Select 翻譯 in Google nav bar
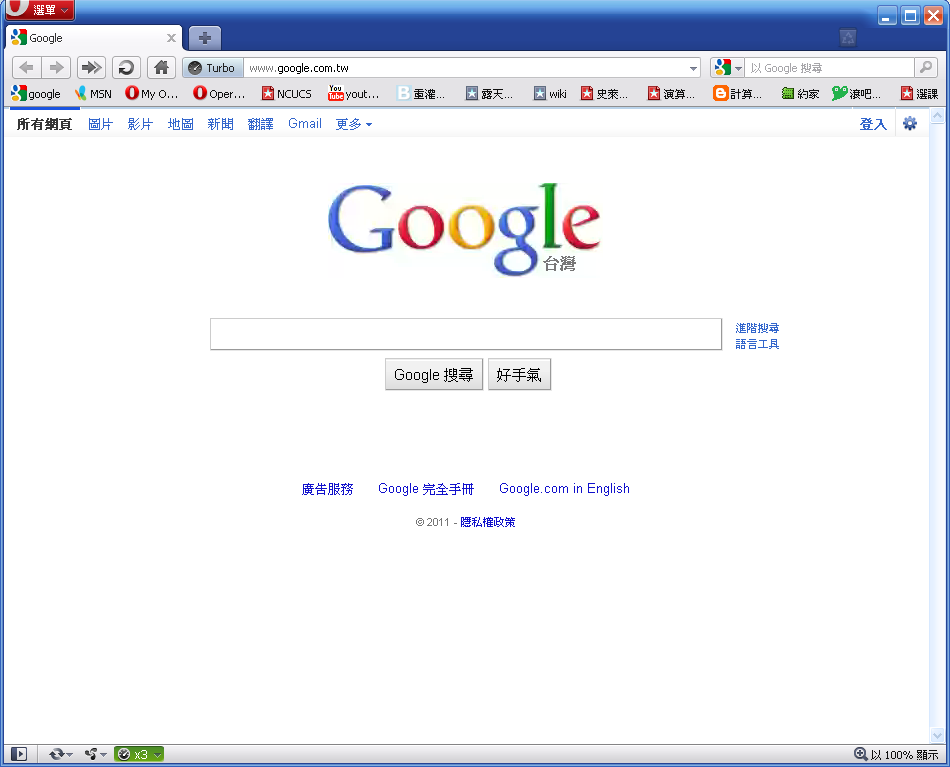This screenshot has width=950, height=767. pos(261,124)
